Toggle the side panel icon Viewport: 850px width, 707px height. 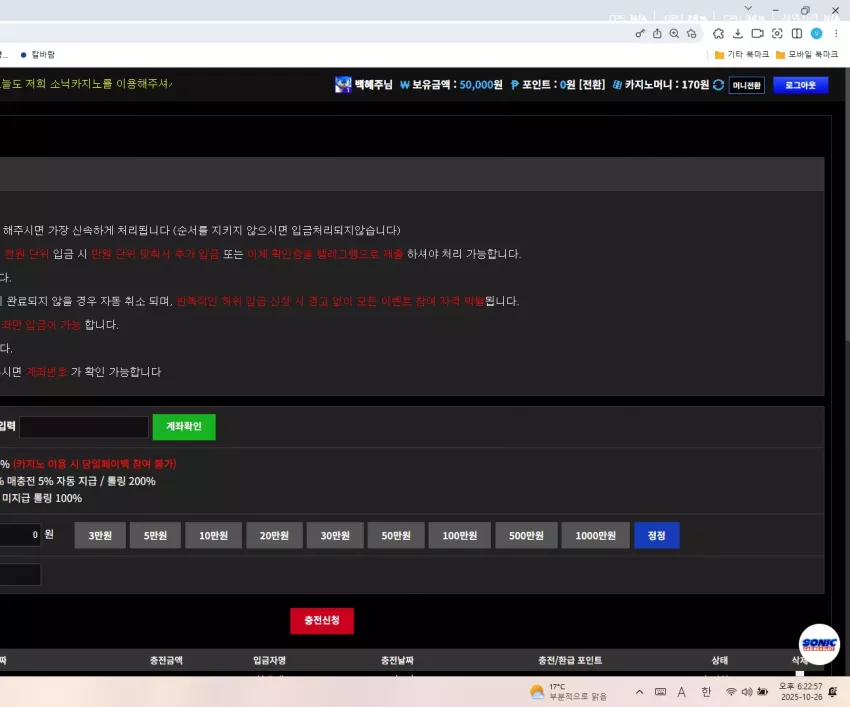(797, 34)
